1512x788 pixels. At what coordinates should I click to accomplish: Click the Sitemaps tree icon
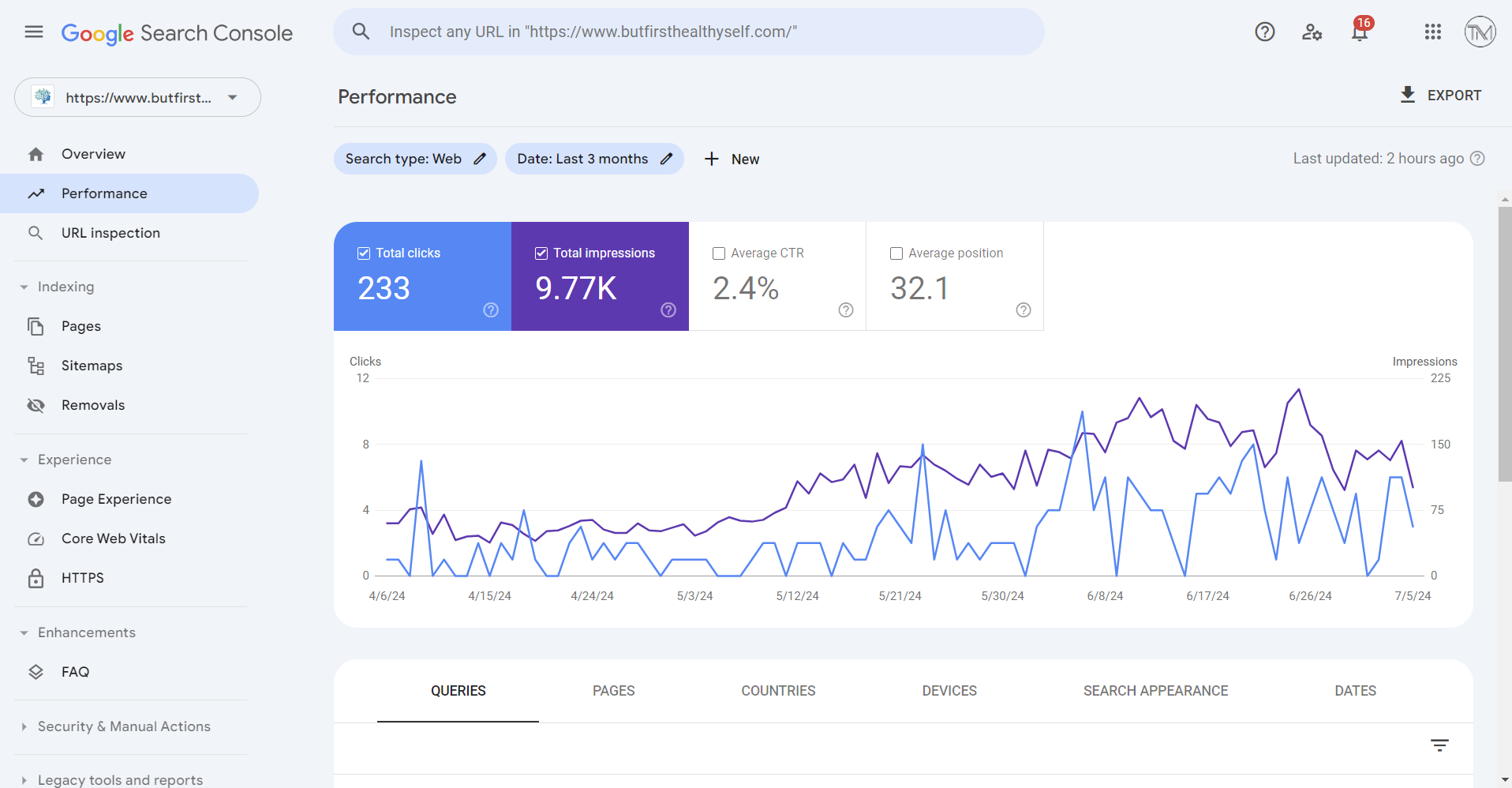[36, 366]
